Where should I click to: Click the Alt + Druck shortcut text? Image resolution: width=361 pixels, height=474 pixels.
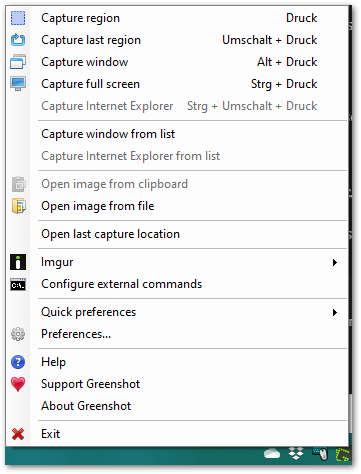287,62
